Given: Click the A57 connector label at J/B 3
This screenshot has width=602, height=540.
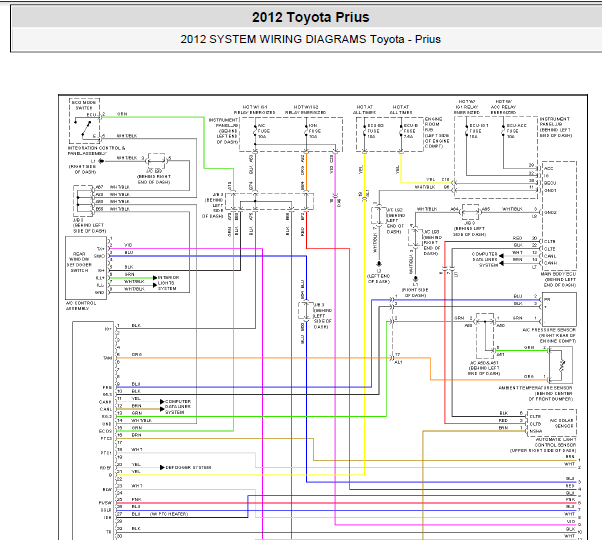Looking at the screenshot, I should pos(99,187).
